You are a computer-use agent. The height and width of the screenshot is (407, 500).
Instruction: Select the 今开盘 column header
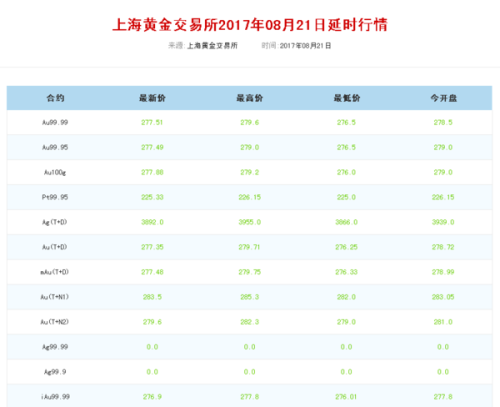click(x=443, y=98)
